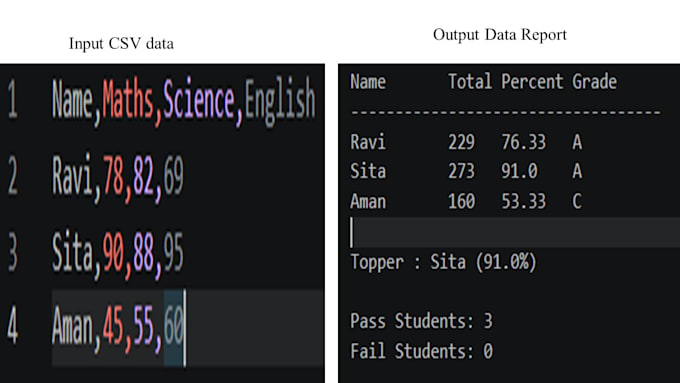Screen dimensions: 680x383
Task: Click the 'Percent' header in the output report
Action: [x=532, y=82]
